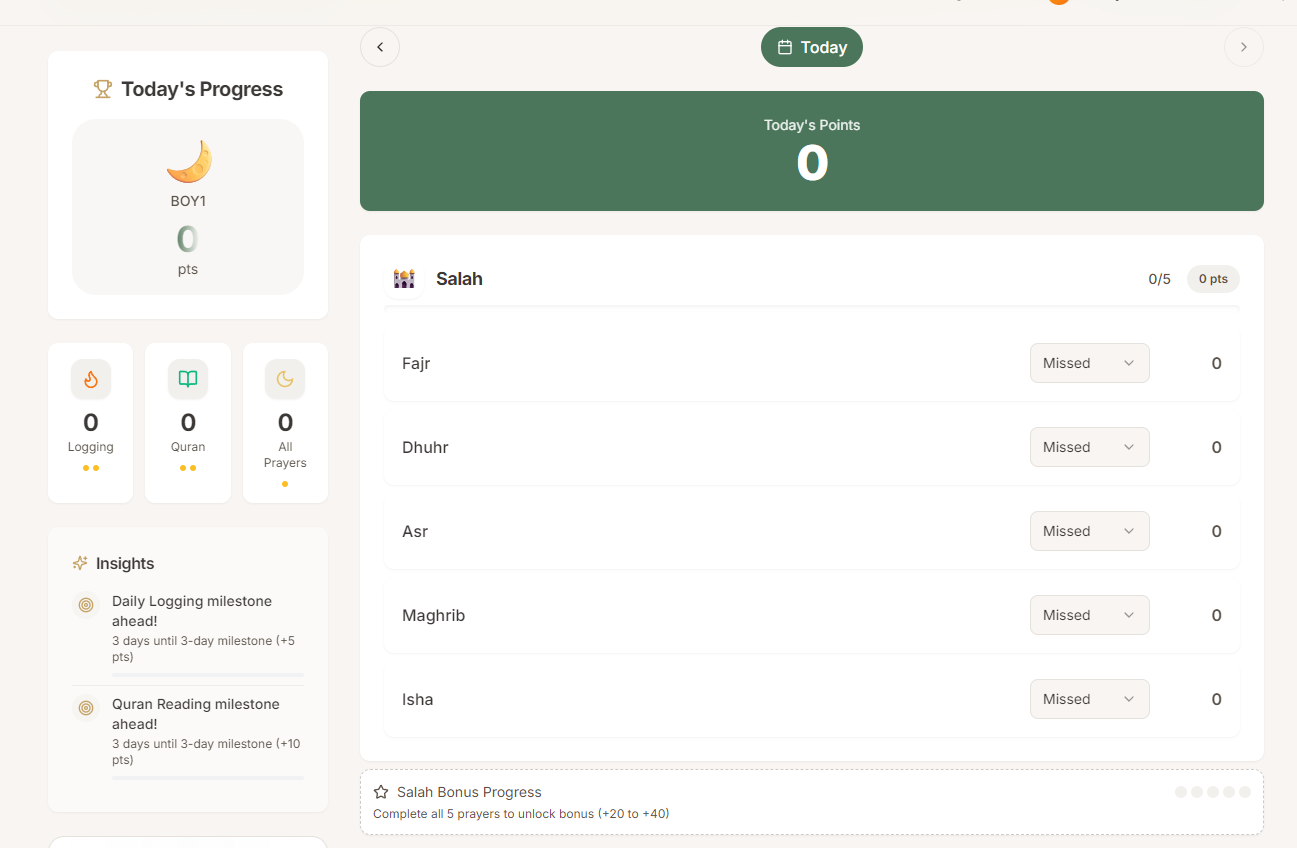The height and width of the screenshot is (848, 1297).
Task: Click the mosque icon beside Salah
Action: click(x=404, y=279)
